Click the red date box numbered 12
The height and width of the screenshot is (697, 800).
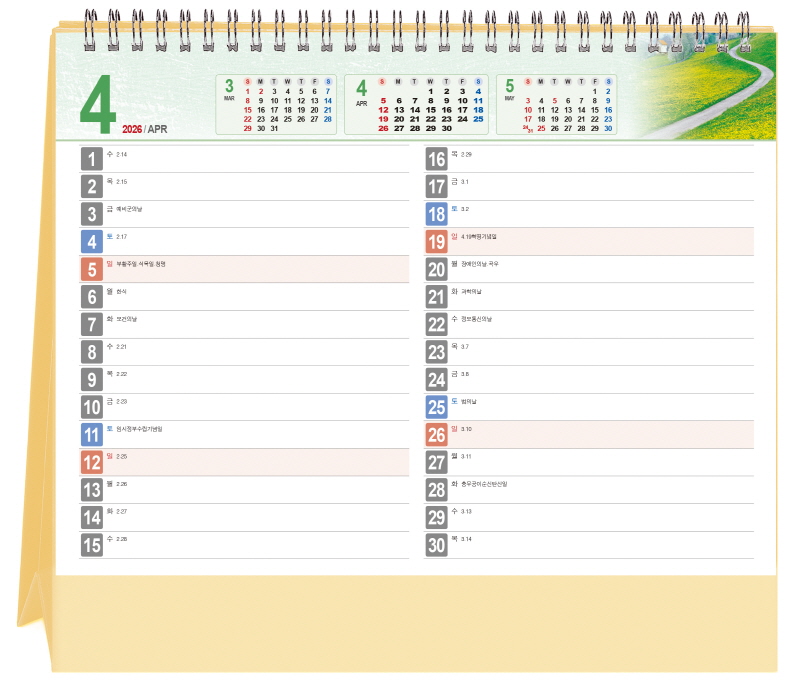pyautogui.click(x=92, y=461)
